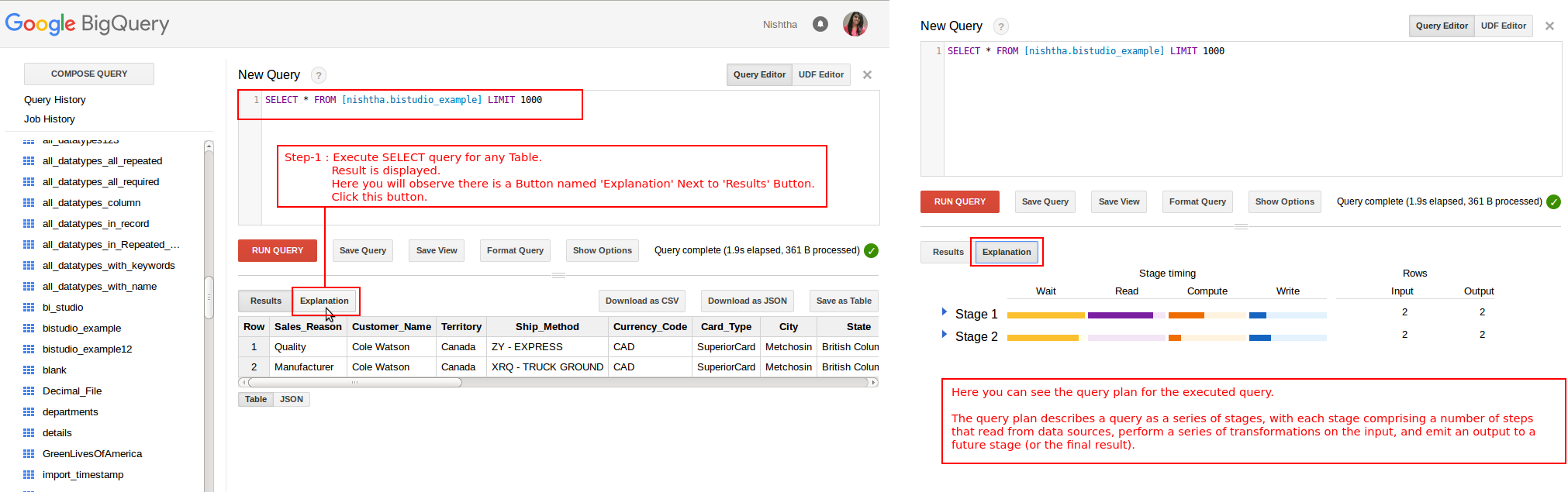The height and width of the screenshot is (499, 1568).
Task: Click table icon for all_datatypes_with_name
Action: coord(29,287)
